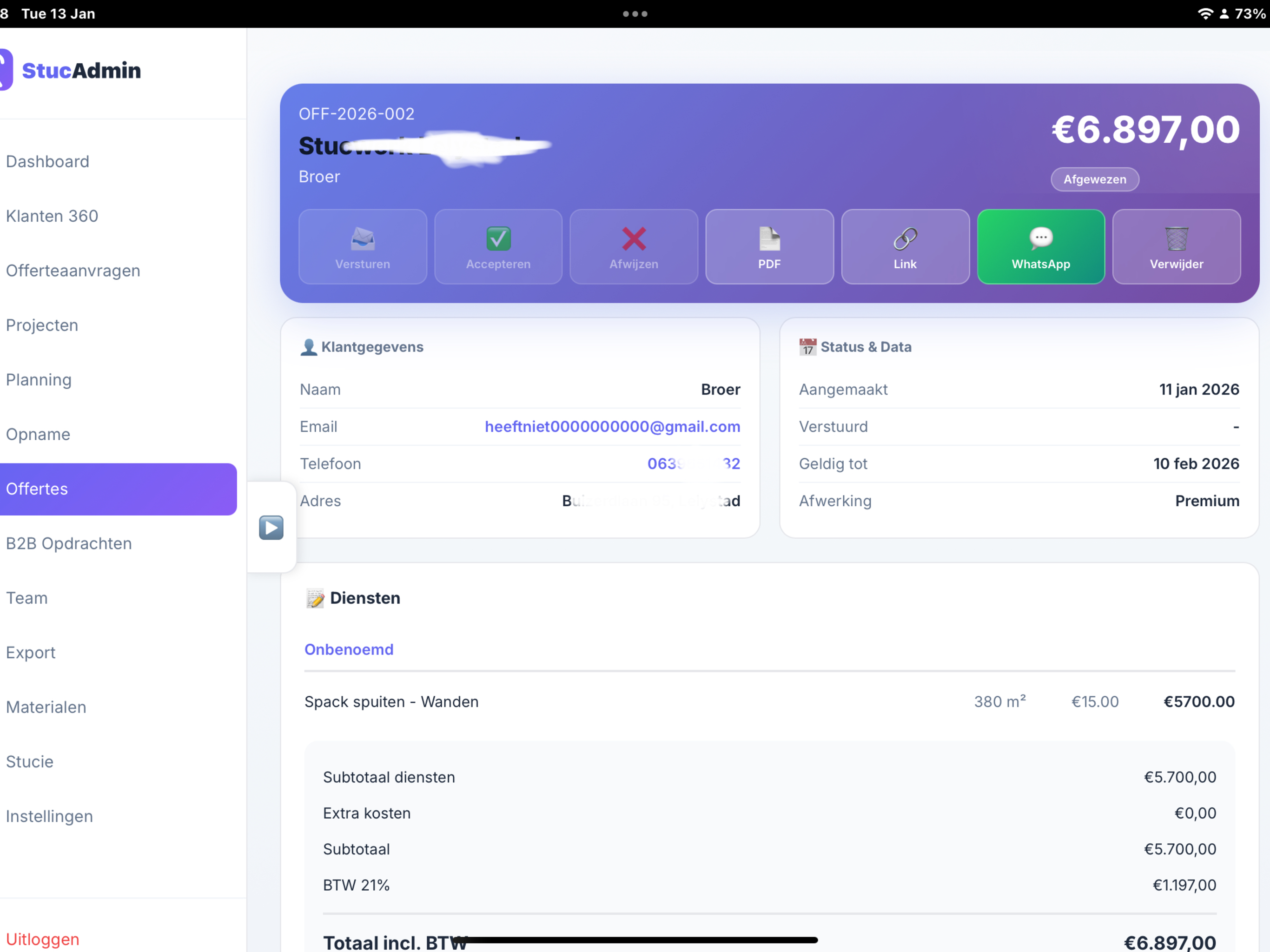Viewport: 1270px width, 952px height.
Task: Open the PDF document icon
Action: (769, 239)
